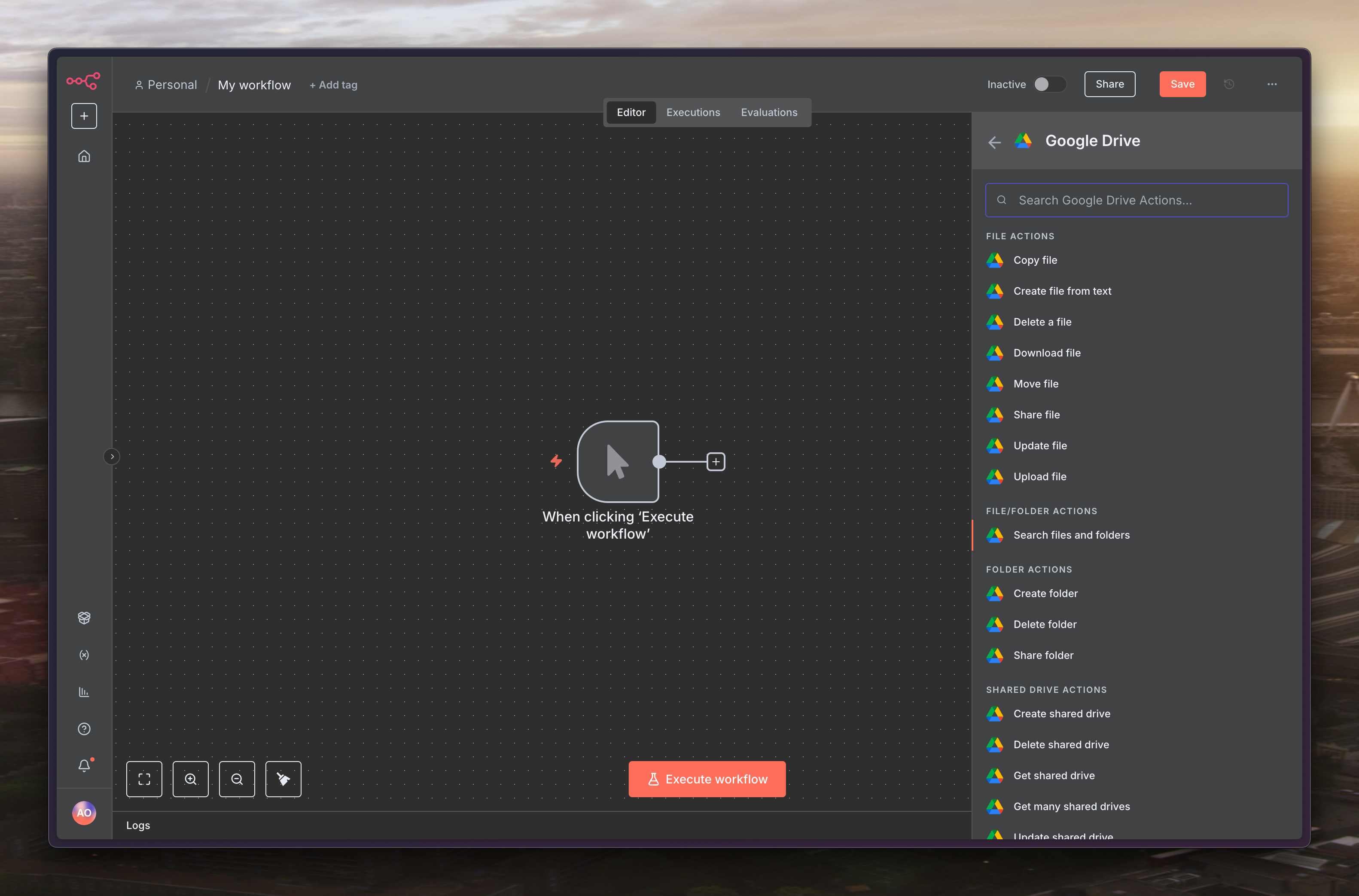Zoom in on the canvas
The width and height of the screenshot is (1359, 896).
pos(190,779)
